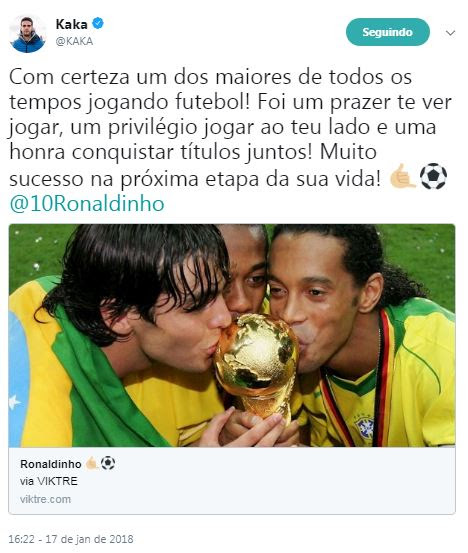Click soccer ball emoji in card title

pyautogui.click(x=108, y=463)
